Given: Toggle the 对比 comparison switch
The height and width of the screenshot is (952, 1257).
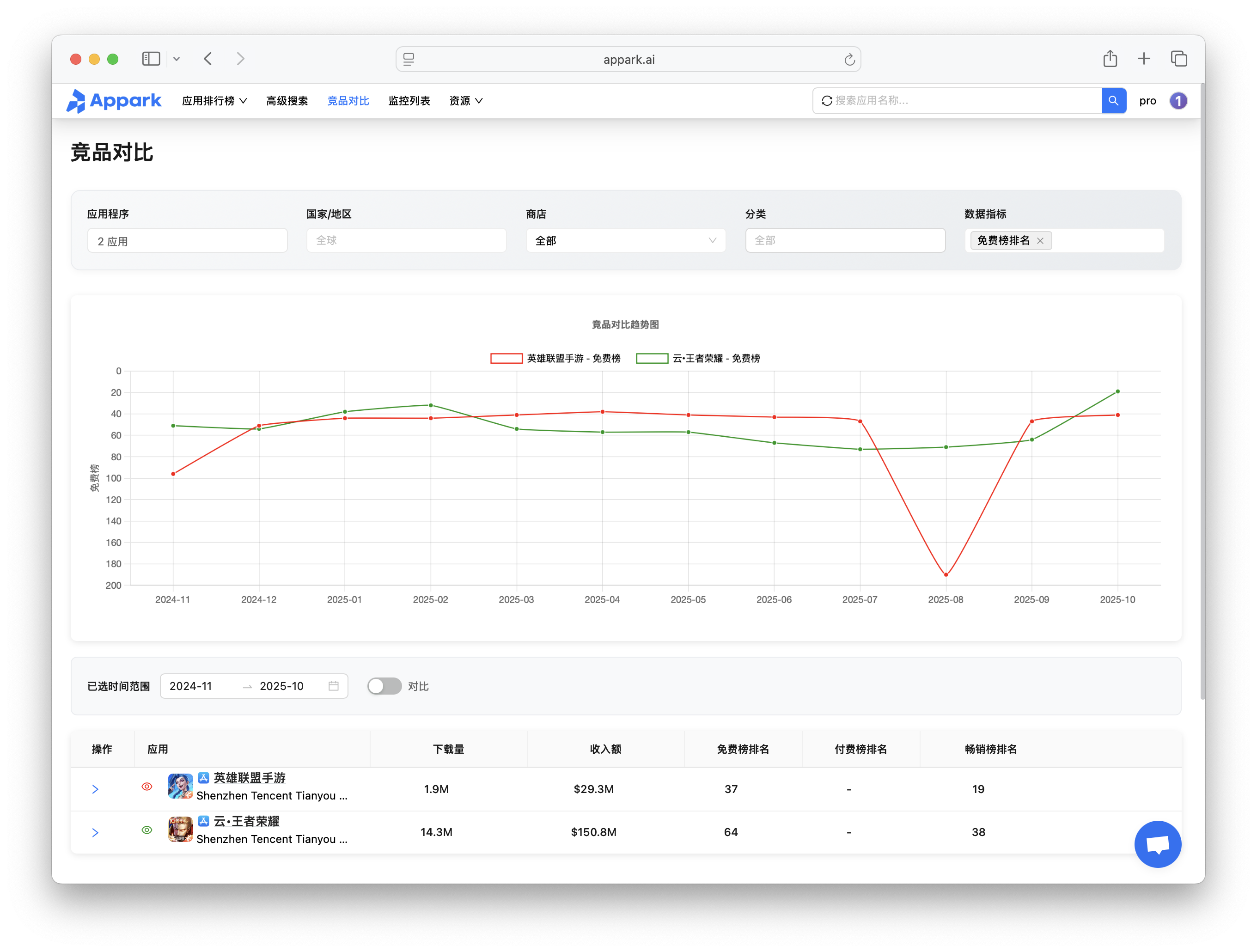Looking at the screenshot, I should [x=384, y=686].
